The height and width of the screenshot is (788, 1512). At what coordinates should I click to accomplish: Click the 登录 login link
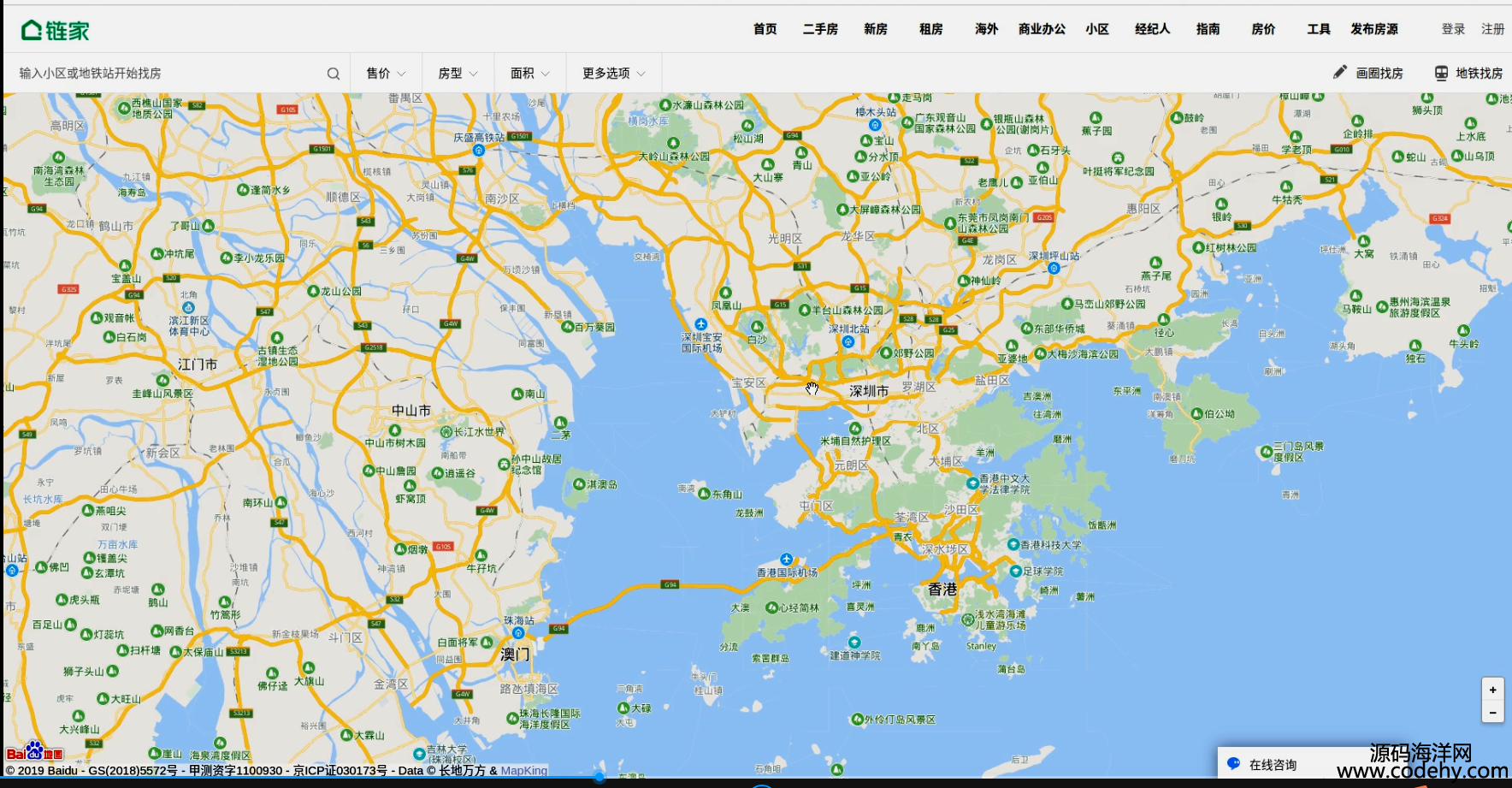(x=1453, y=29)
